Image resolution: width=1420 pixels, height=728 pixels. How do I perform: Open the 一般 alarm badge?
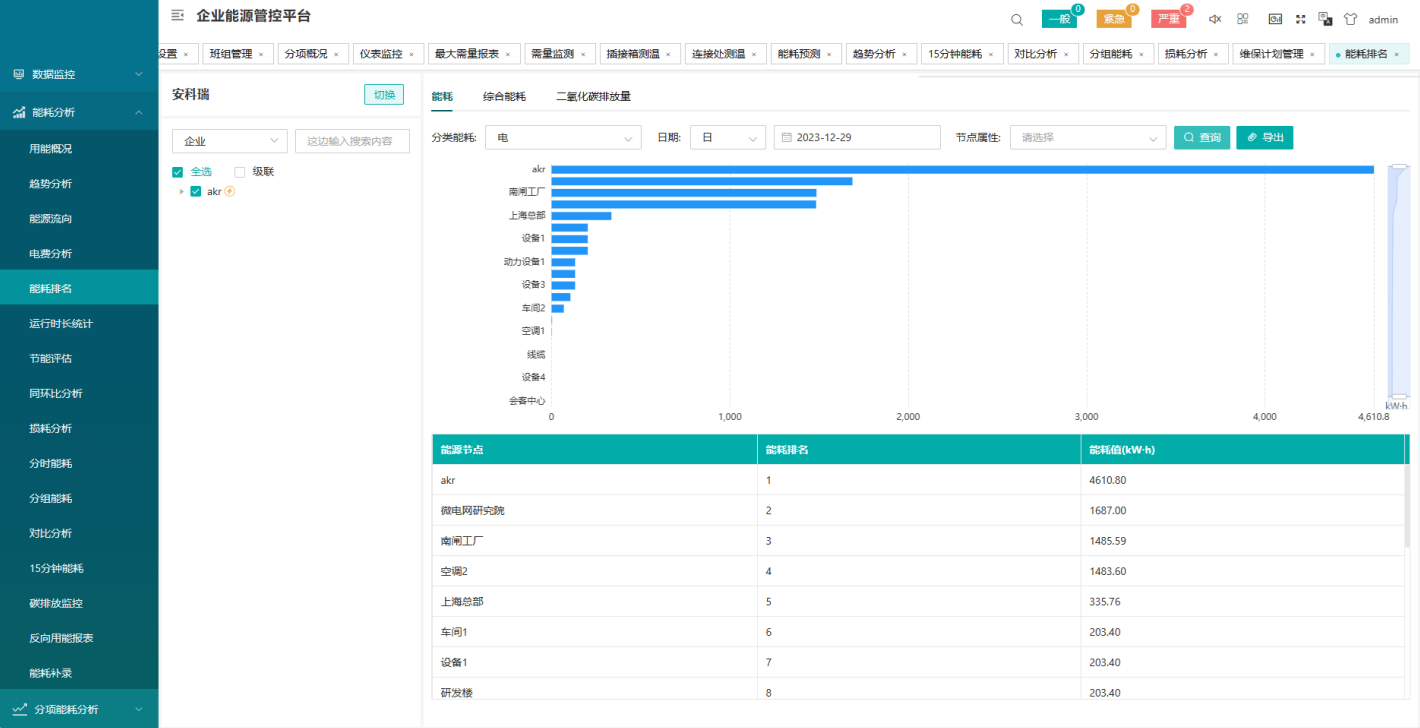1059,19
